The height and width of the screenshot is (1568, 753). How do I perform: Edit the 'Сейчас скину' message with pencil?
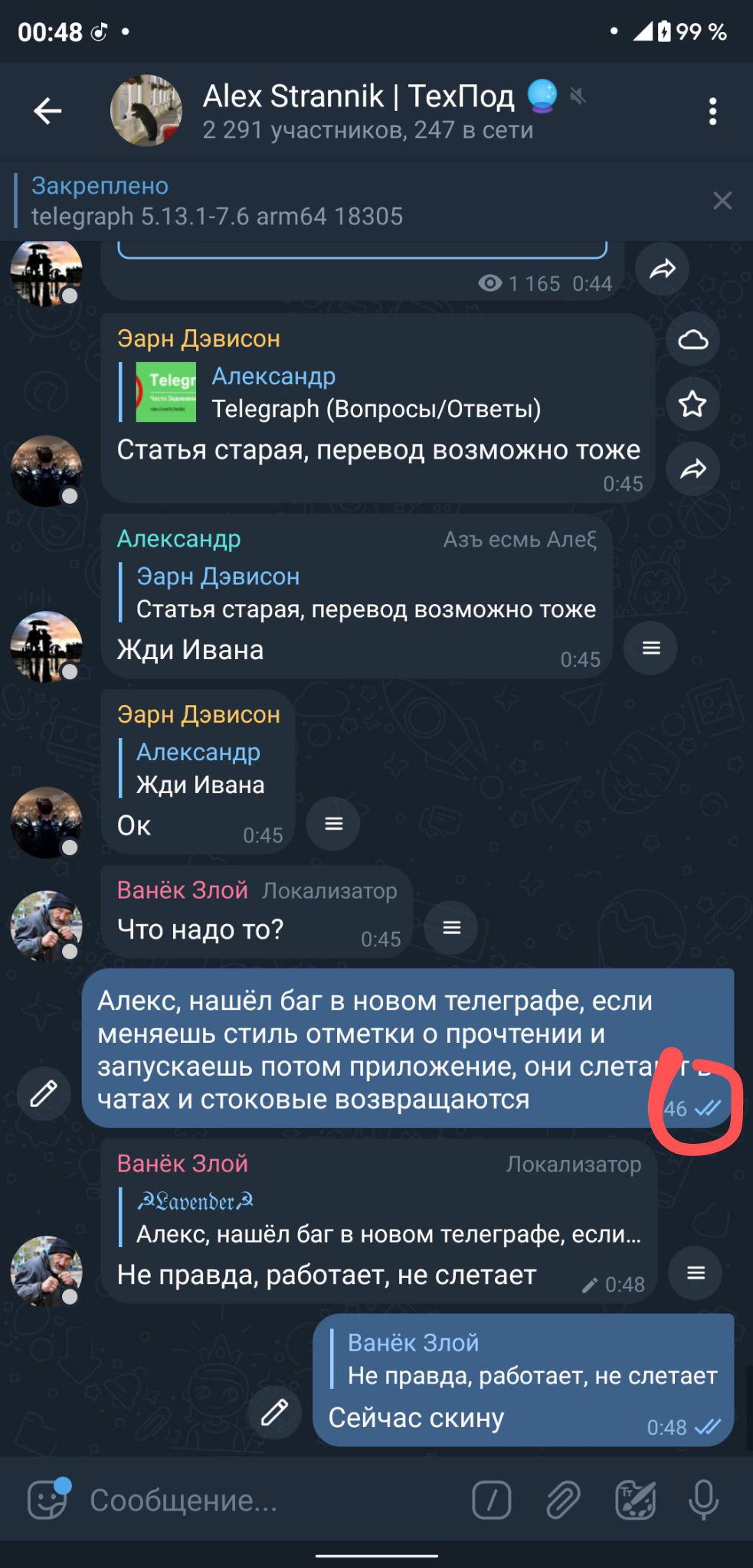click(274, 1412)
